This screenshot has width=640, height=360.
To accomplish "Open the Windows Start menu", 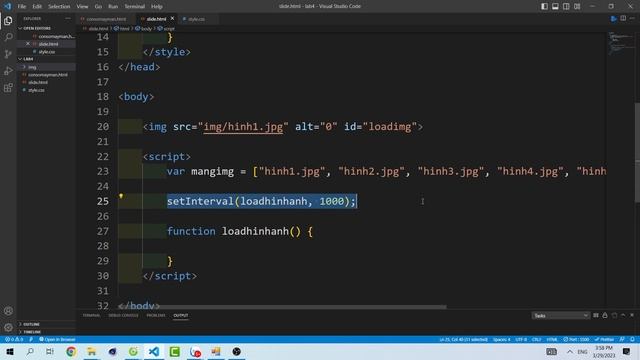I will (10, 351).
